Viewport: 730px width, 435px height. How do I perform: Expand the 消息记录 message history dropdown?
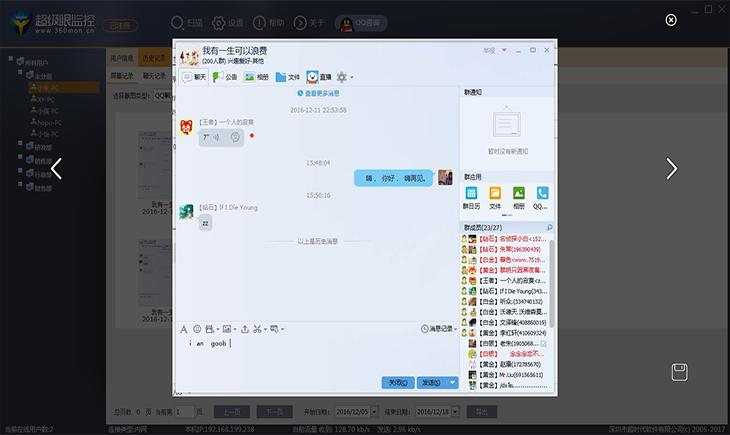tap(440, 328)
